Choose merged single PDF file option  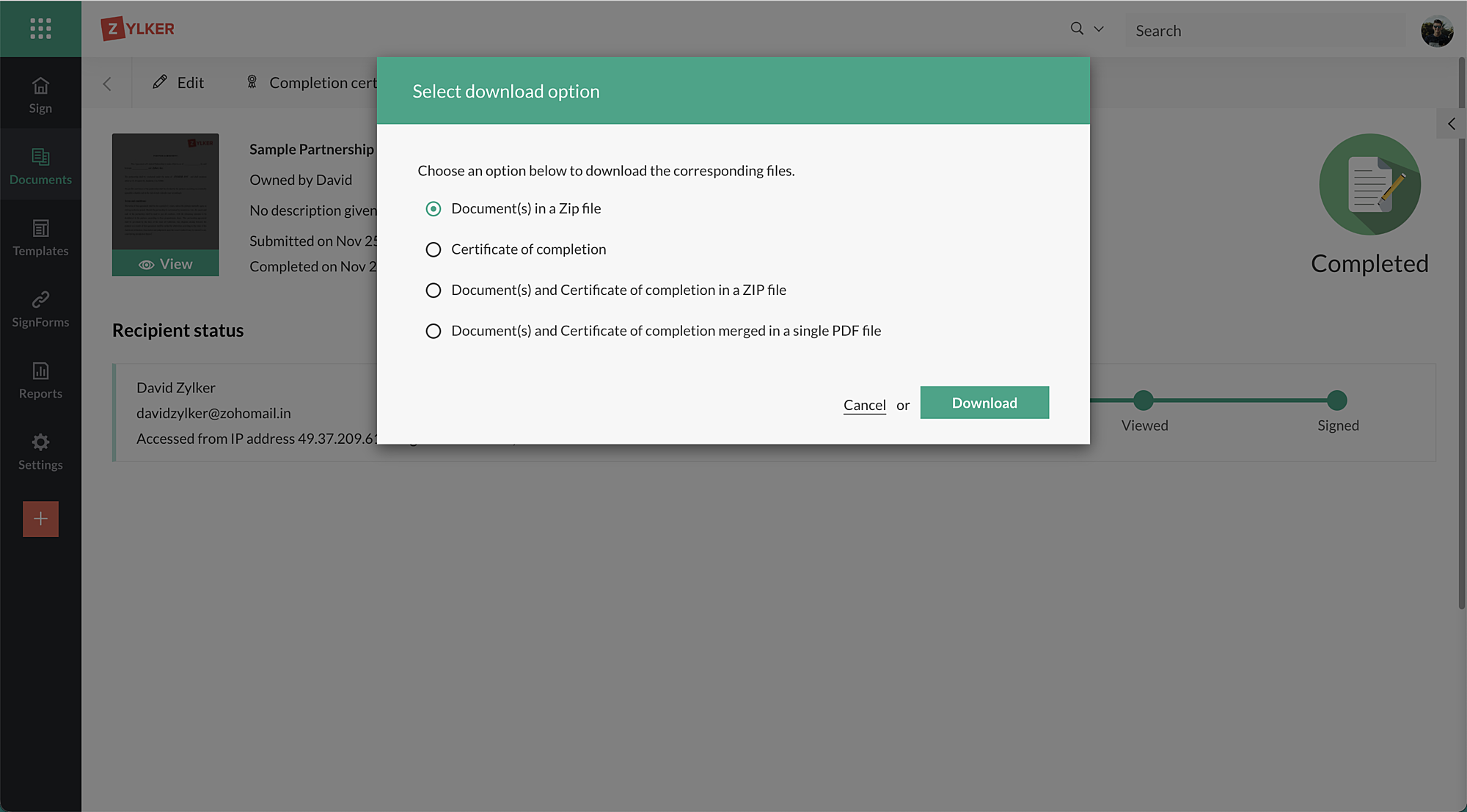pos(433,331)
